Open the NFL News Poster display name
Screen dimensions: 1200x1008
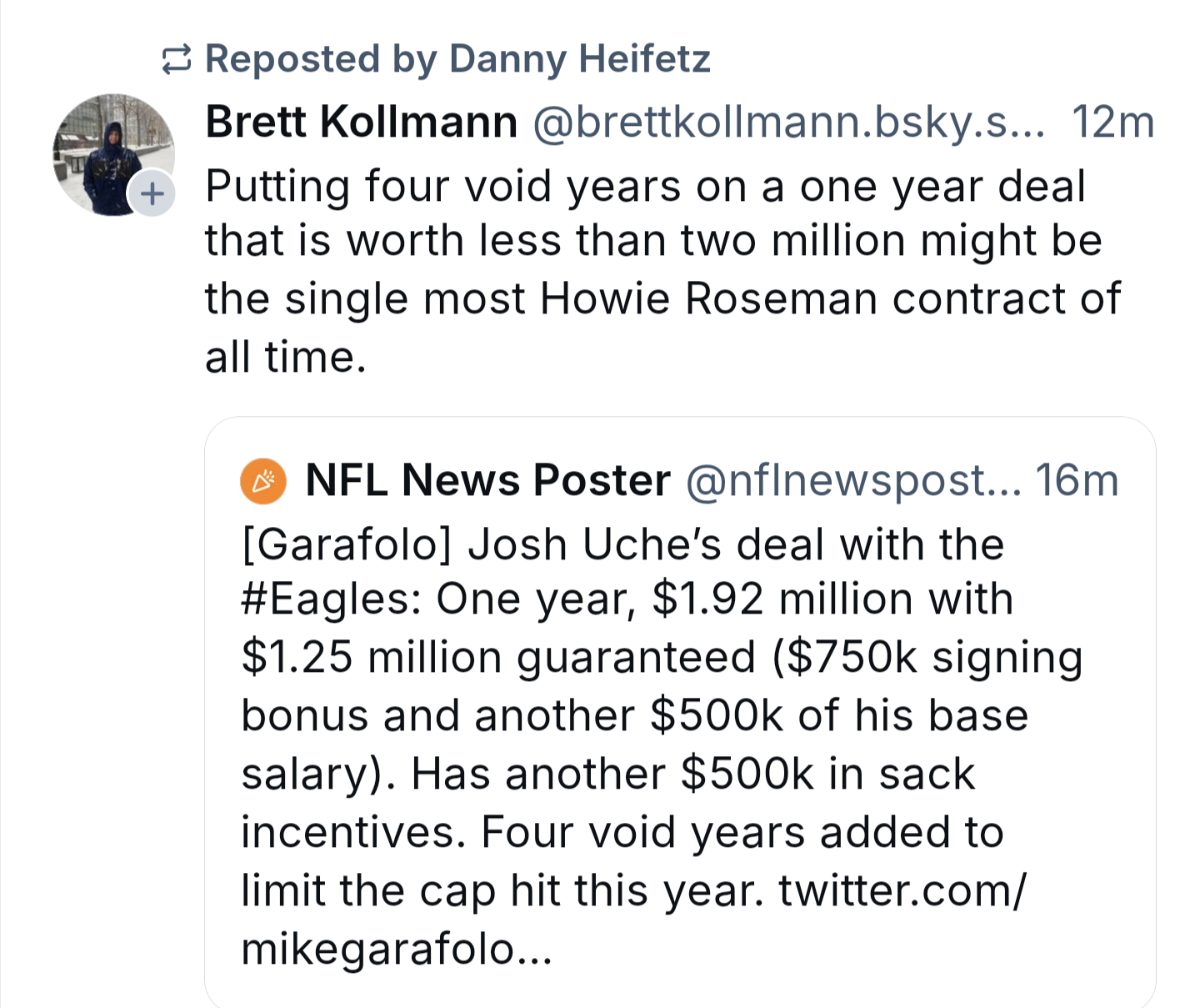(487, 482)
